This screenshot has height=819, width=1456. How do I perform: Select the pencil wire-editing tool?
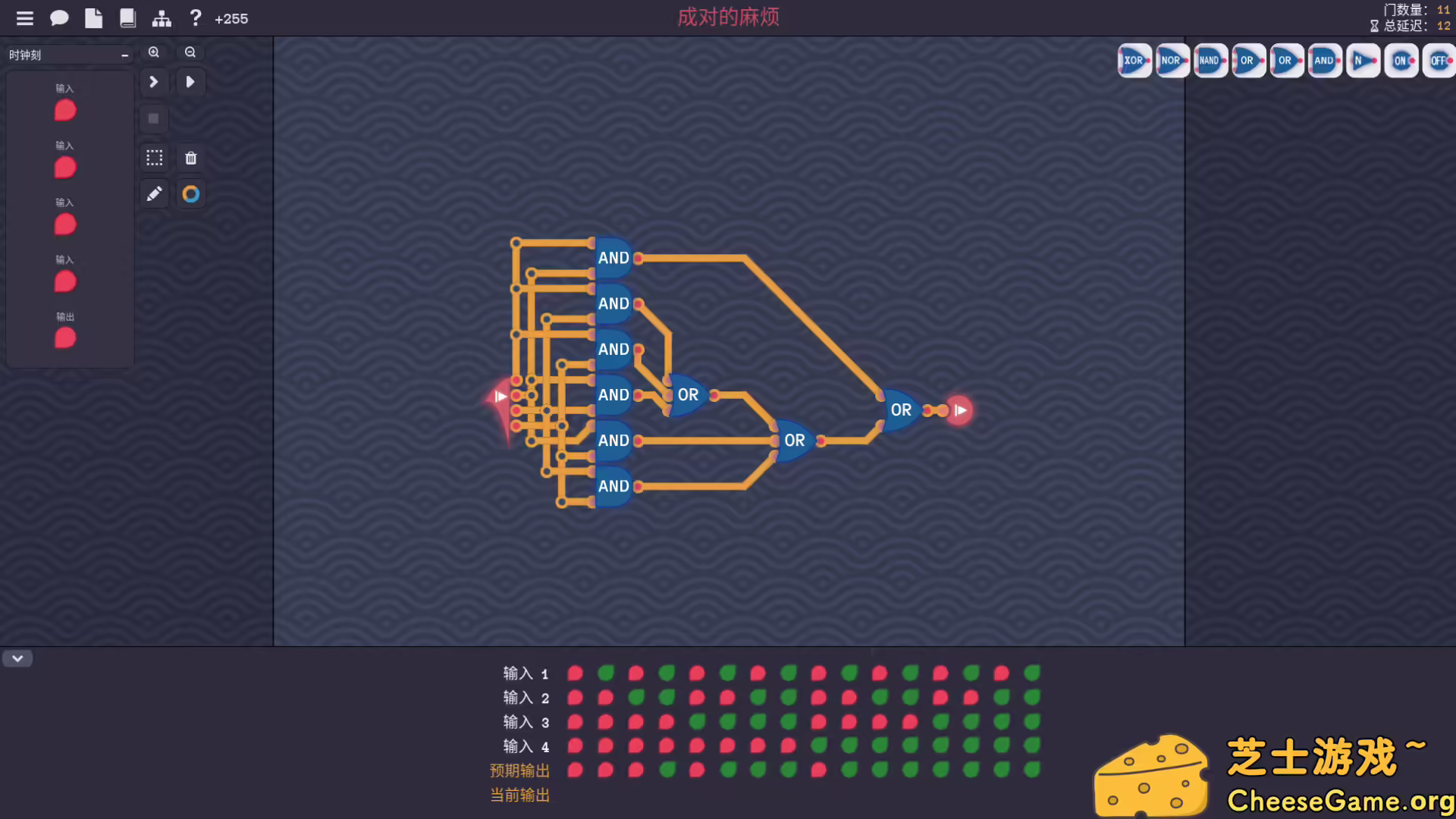click(154, 193)
